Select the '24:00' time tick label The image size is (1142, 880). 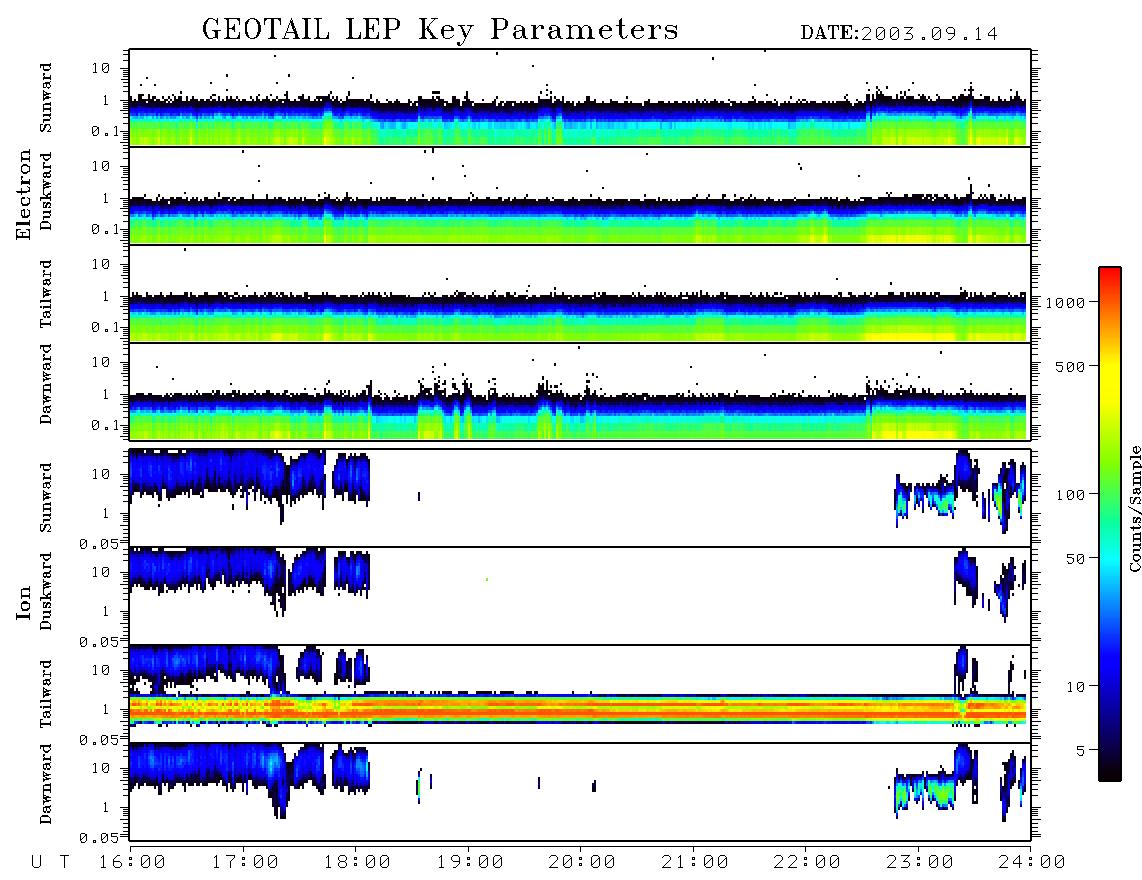pyautogui.click(x=1032, y=862)
